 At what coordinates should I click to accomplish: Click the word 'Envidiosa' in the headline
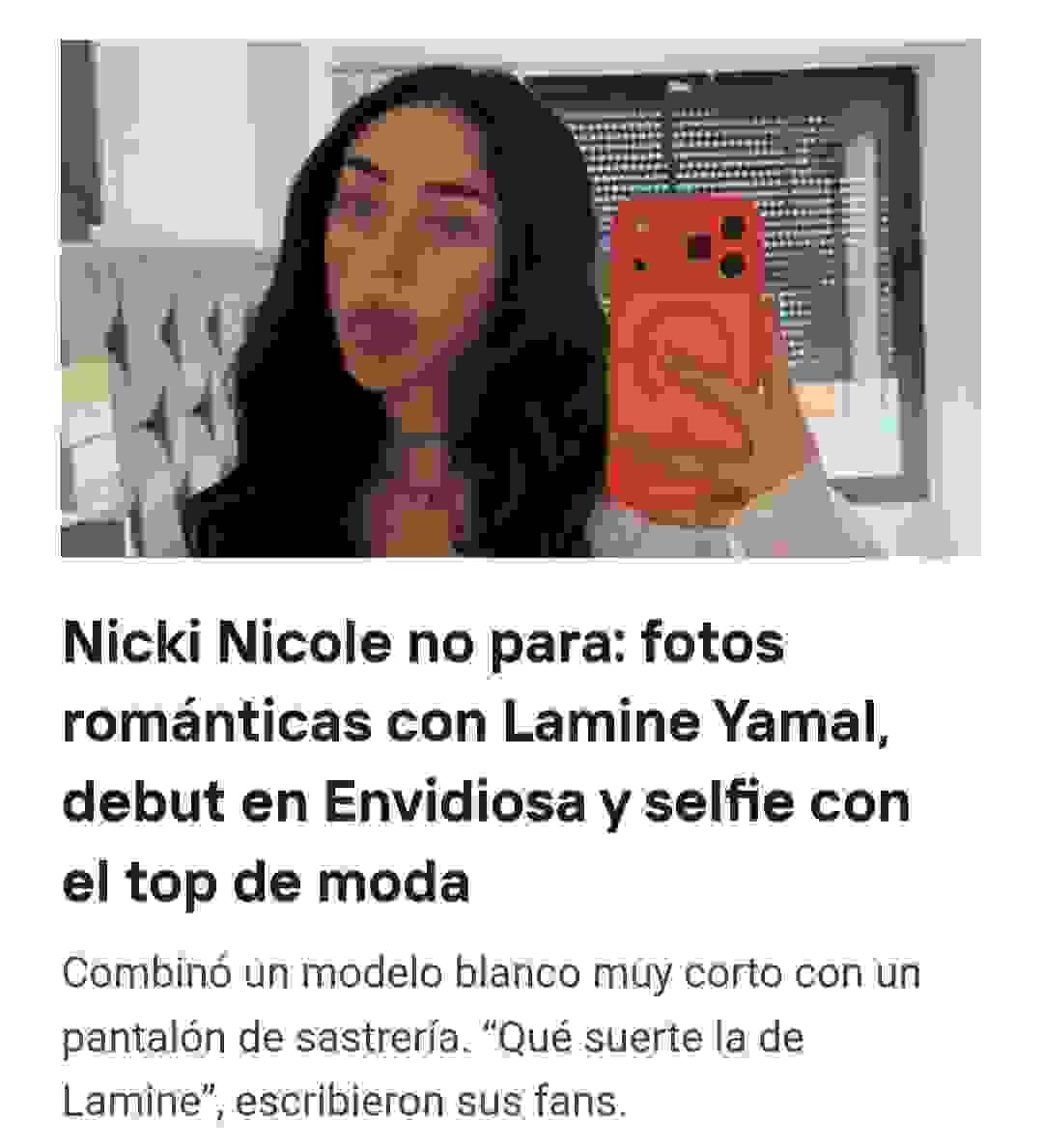454,802
